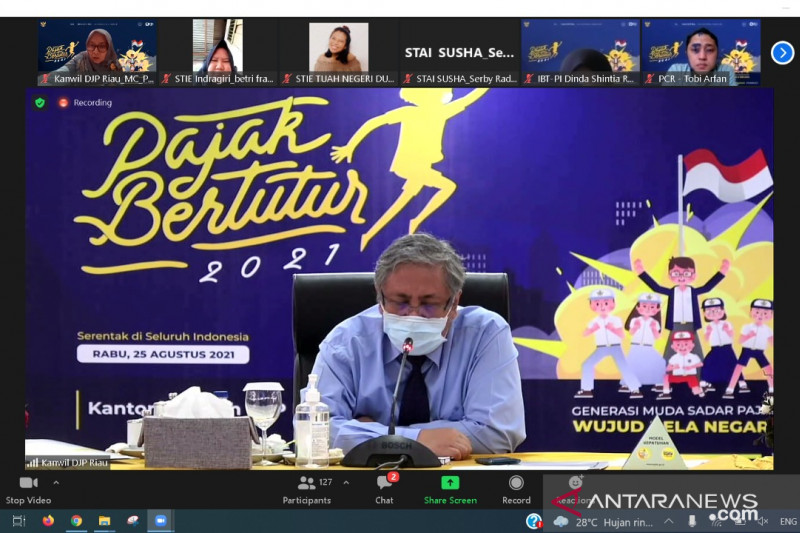Start recording with the Record button

516,490
